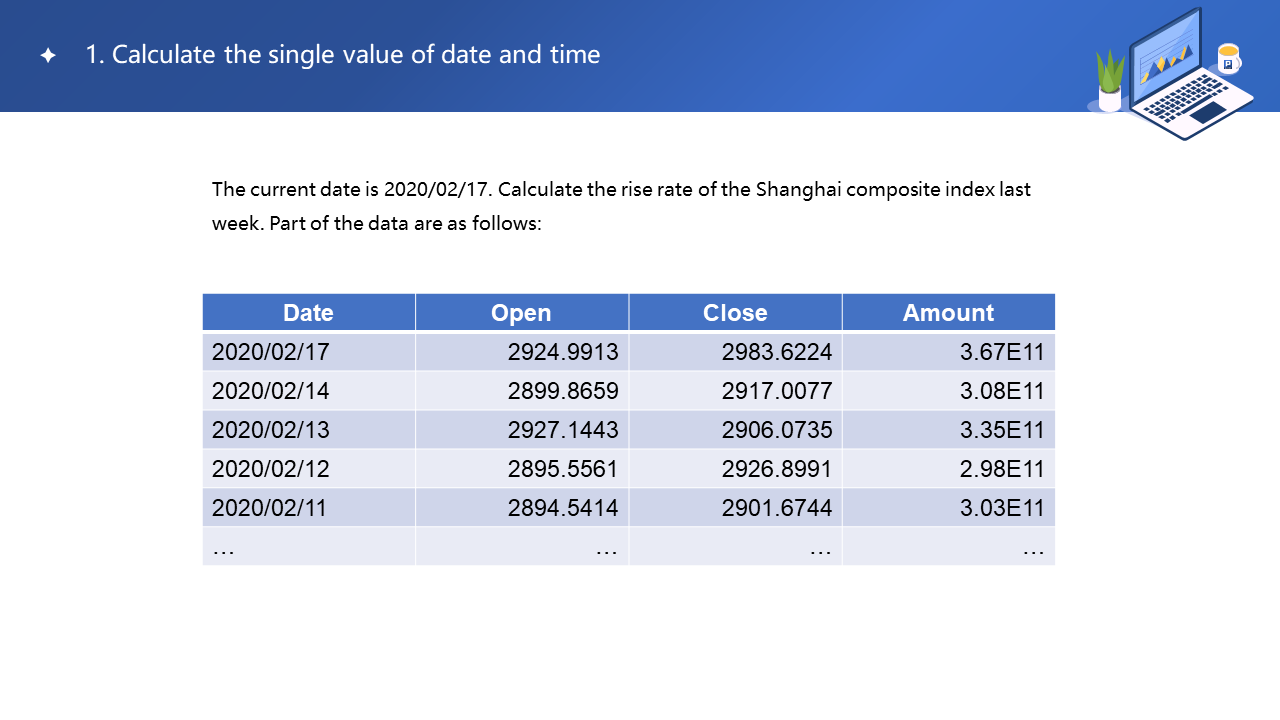Select the Open column header

(522, 312)
